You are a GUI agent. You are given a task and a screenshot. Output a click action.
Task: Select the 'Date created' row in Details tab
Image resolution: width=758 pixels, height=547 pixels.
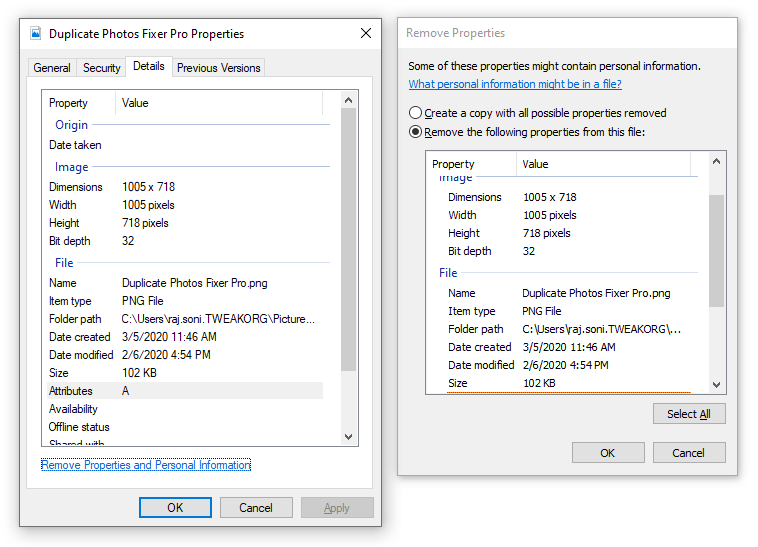(x=185, y=337)
